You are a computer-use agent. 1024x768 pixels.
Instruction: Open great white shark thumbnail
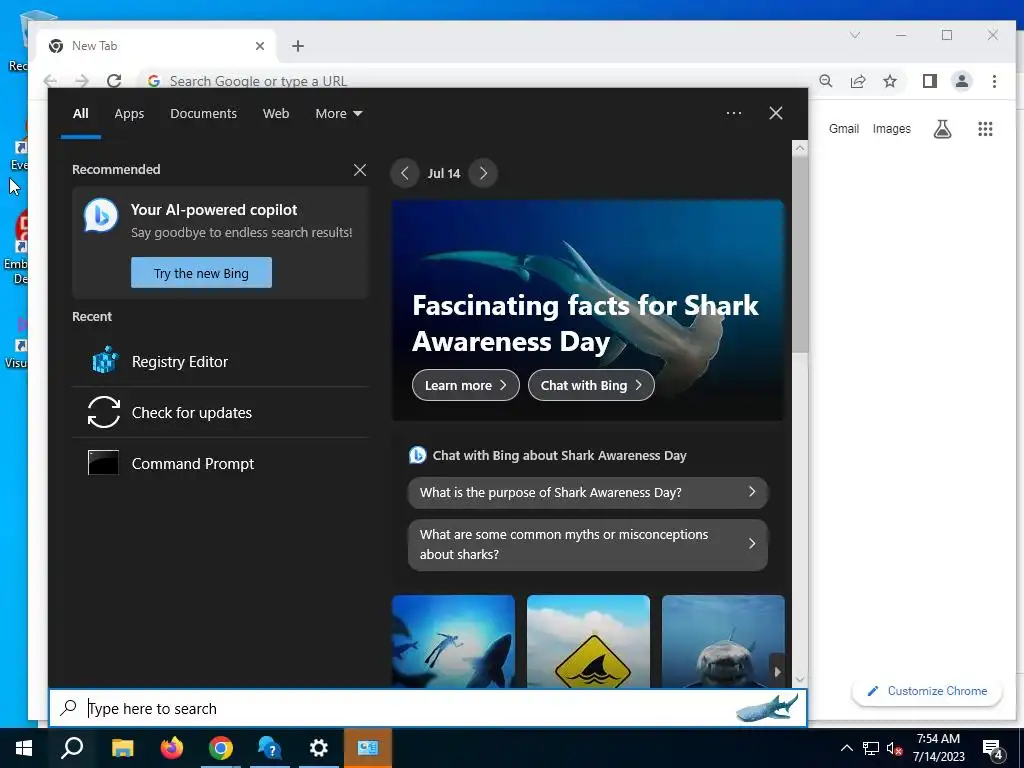tap(723, 641)
